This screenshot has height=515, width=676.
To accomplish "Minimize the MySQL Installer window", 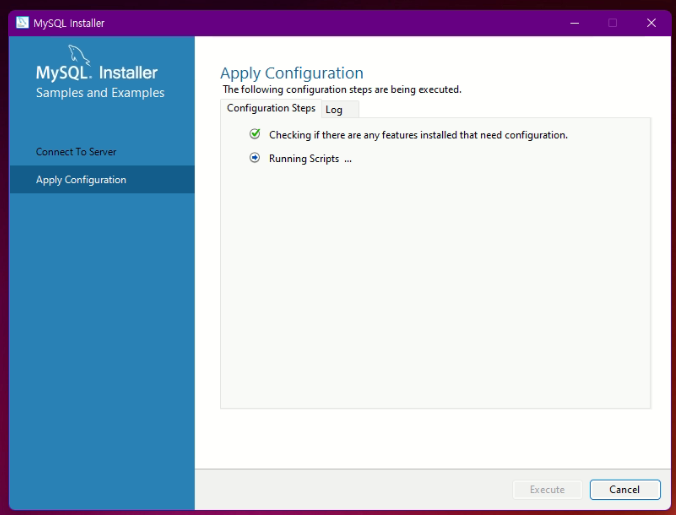I will tap(574, 23).
